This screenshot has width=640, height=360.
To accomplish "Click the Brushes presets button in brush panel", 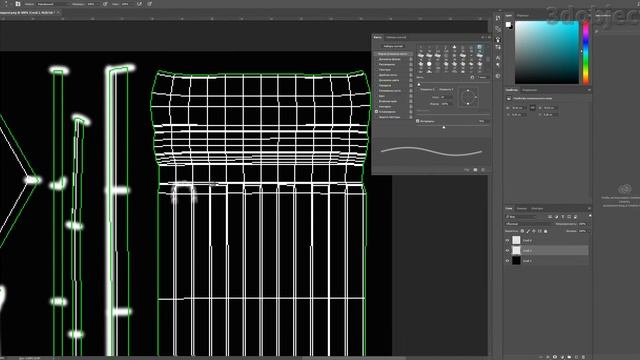I will pyautogui.click(x=393, y=46).
